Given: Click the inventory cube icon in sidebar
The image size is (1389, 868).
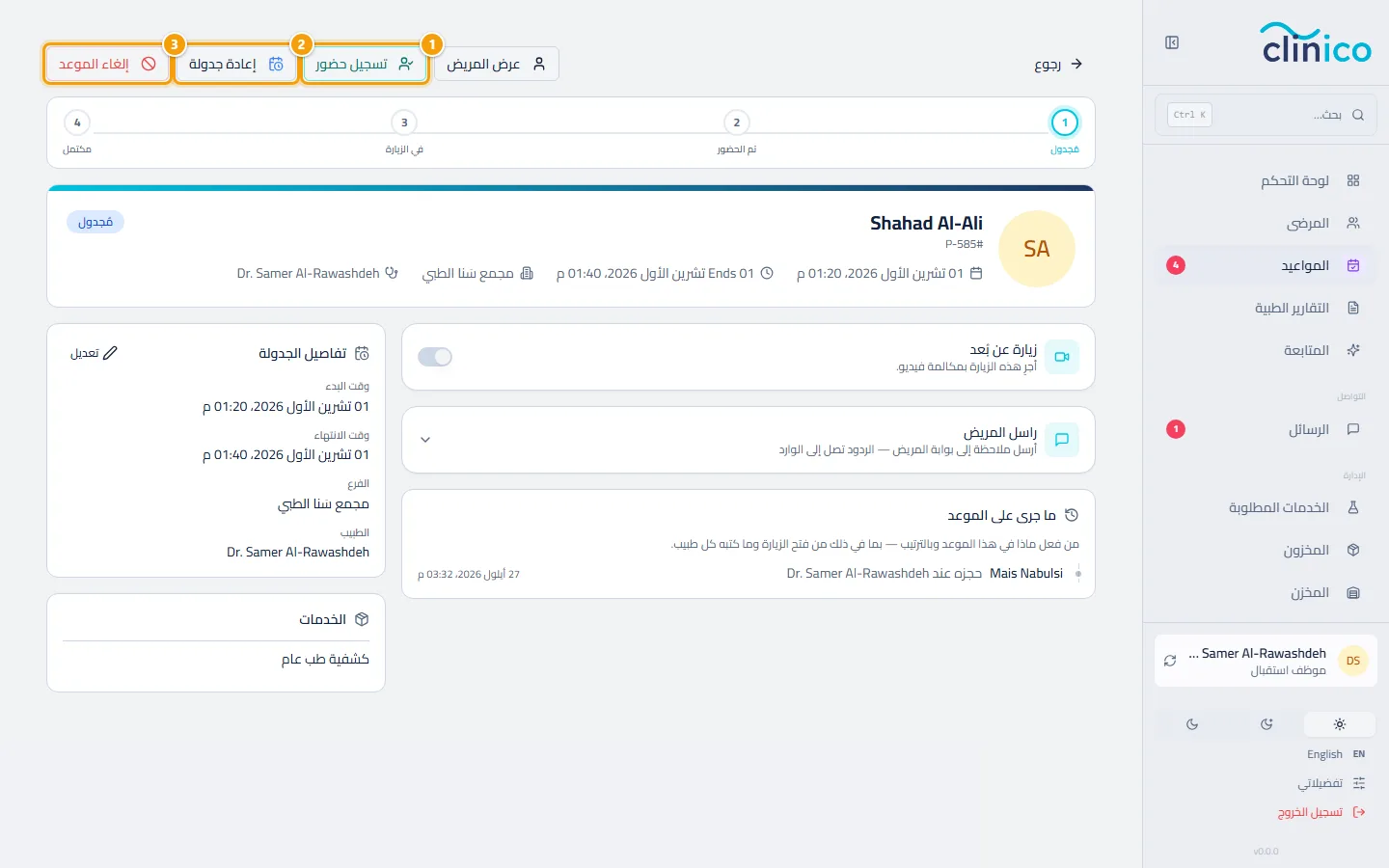Looking at the screenshot, I should [x=1353, y=550].
